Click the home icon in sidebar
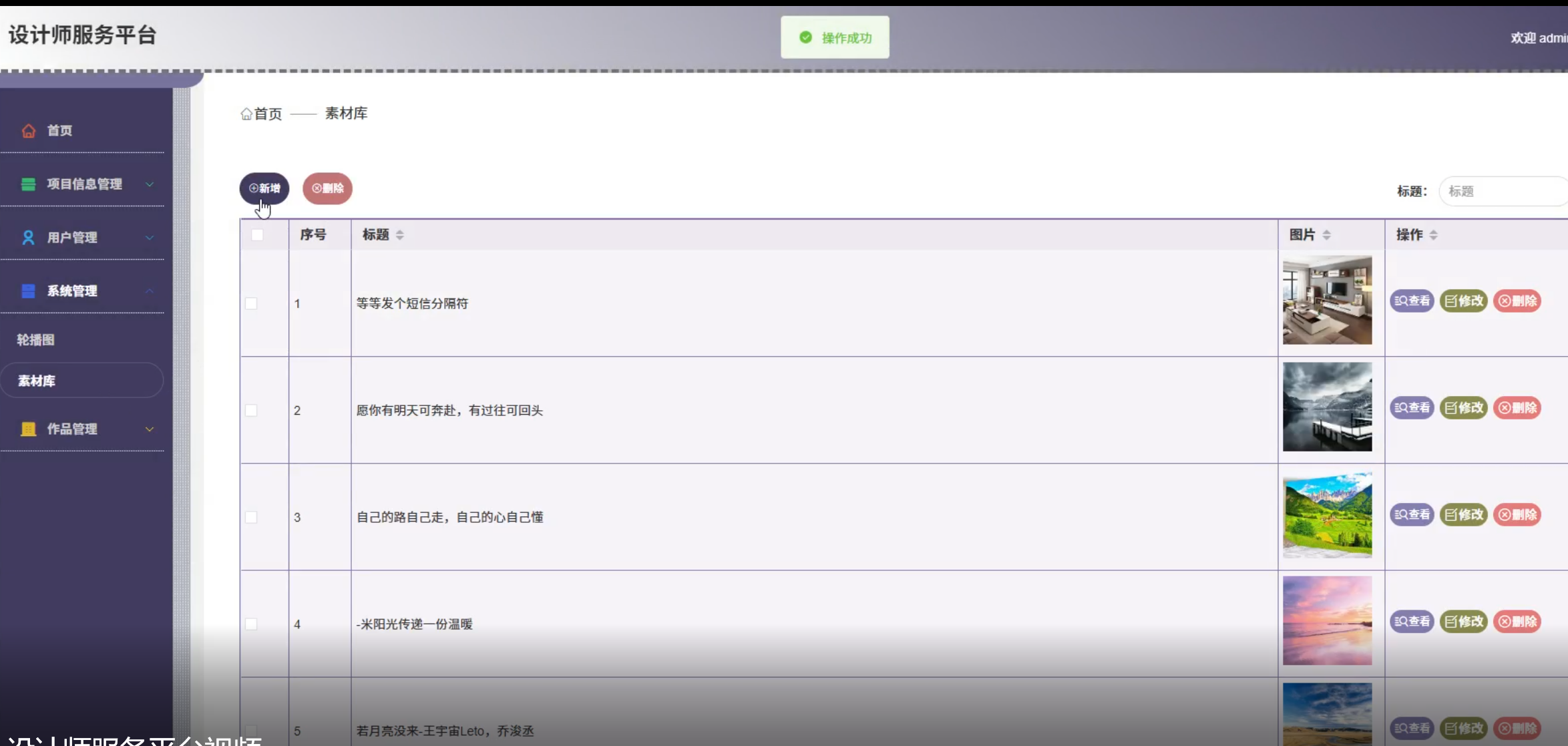 [x=28, y=131]
